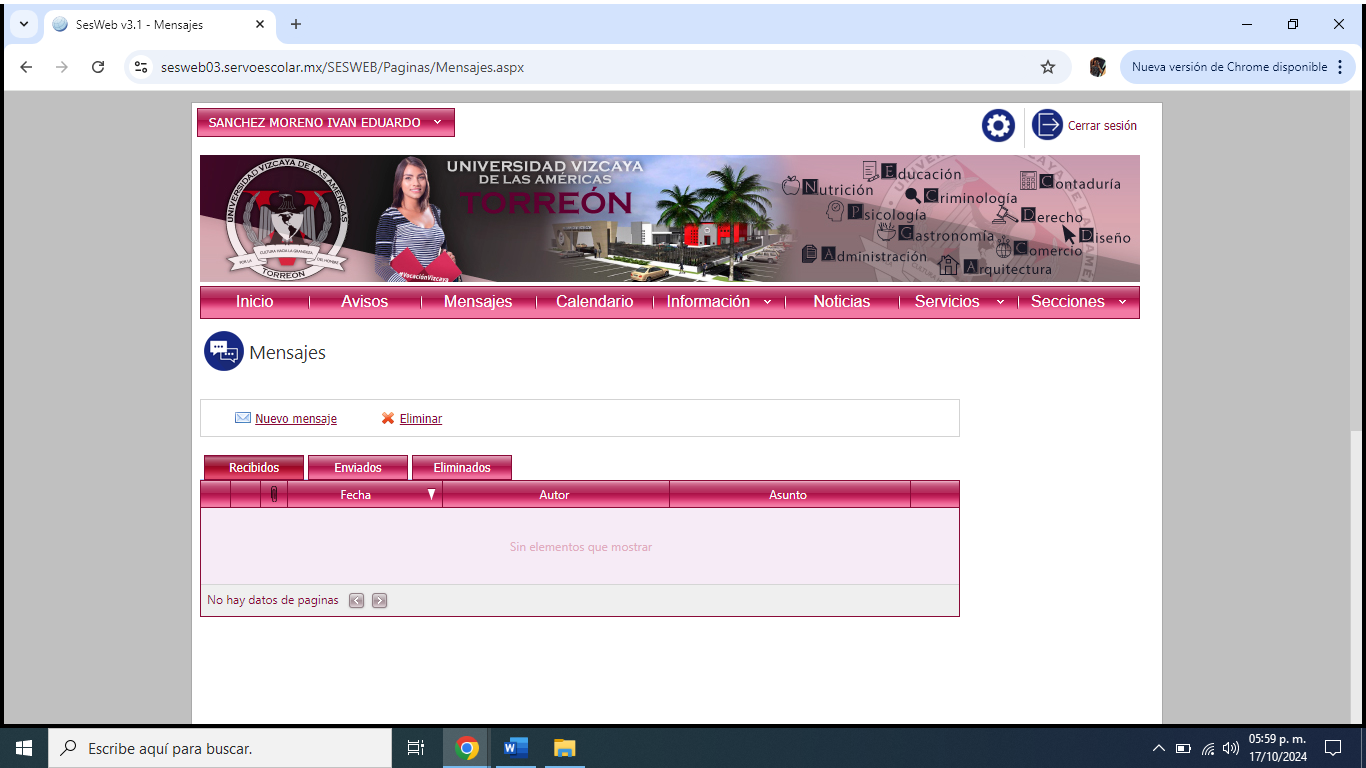
Task: Open the tab search chevron in Chrome
Action: pos(23,24)
